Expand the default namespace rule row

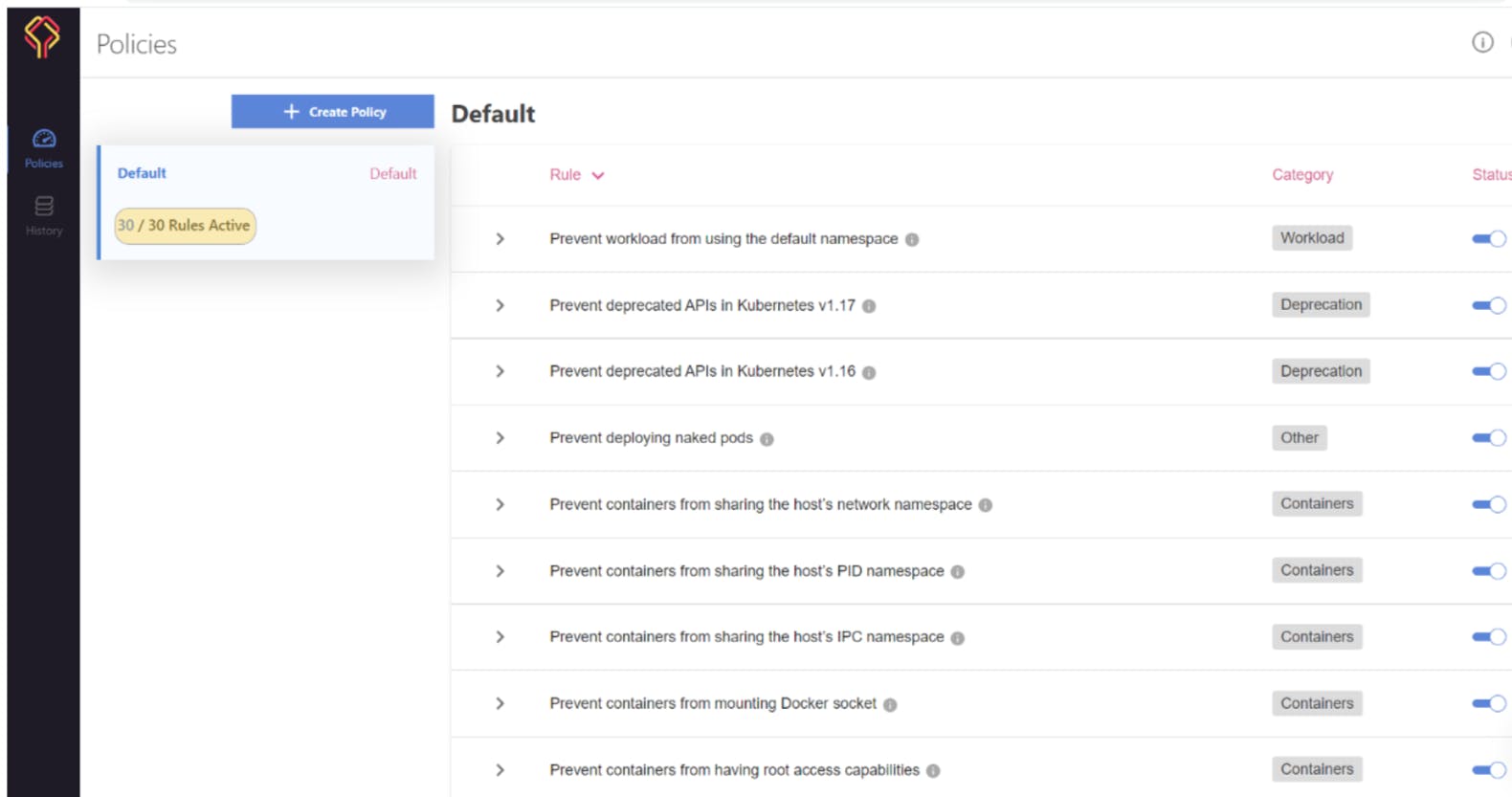[x=500, y=239]
